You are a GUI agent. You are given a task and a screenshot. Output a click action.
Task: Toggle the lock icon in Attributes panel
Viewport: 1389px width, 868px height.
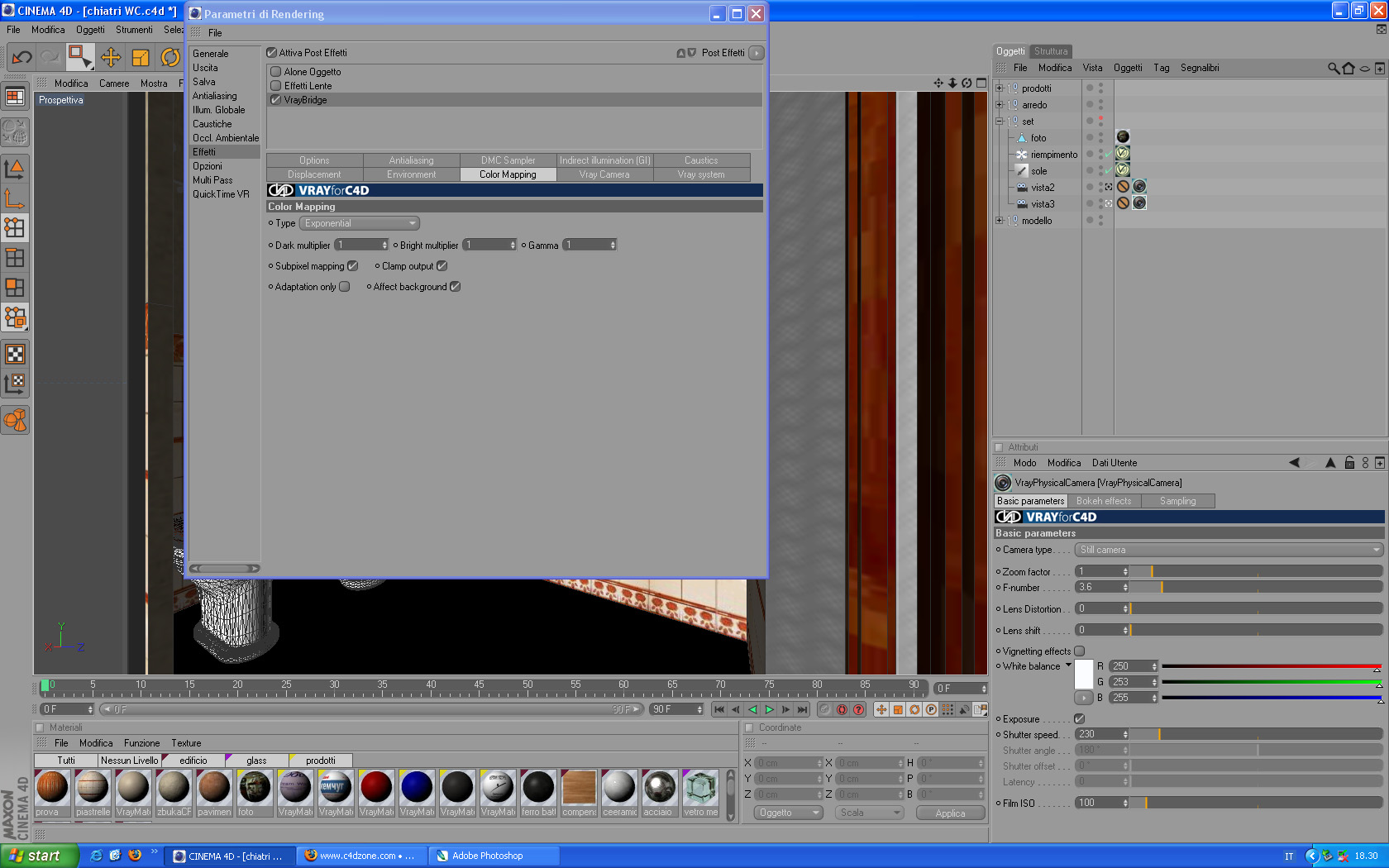pyautogui.click(x=1349, y=463)
